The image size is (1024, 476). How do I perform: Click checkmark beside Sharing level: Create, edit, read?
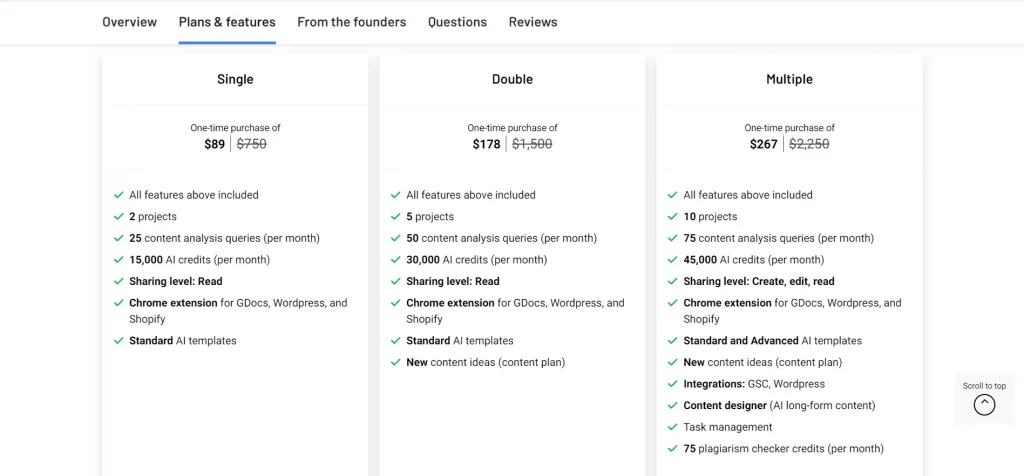tap(673, 281)
